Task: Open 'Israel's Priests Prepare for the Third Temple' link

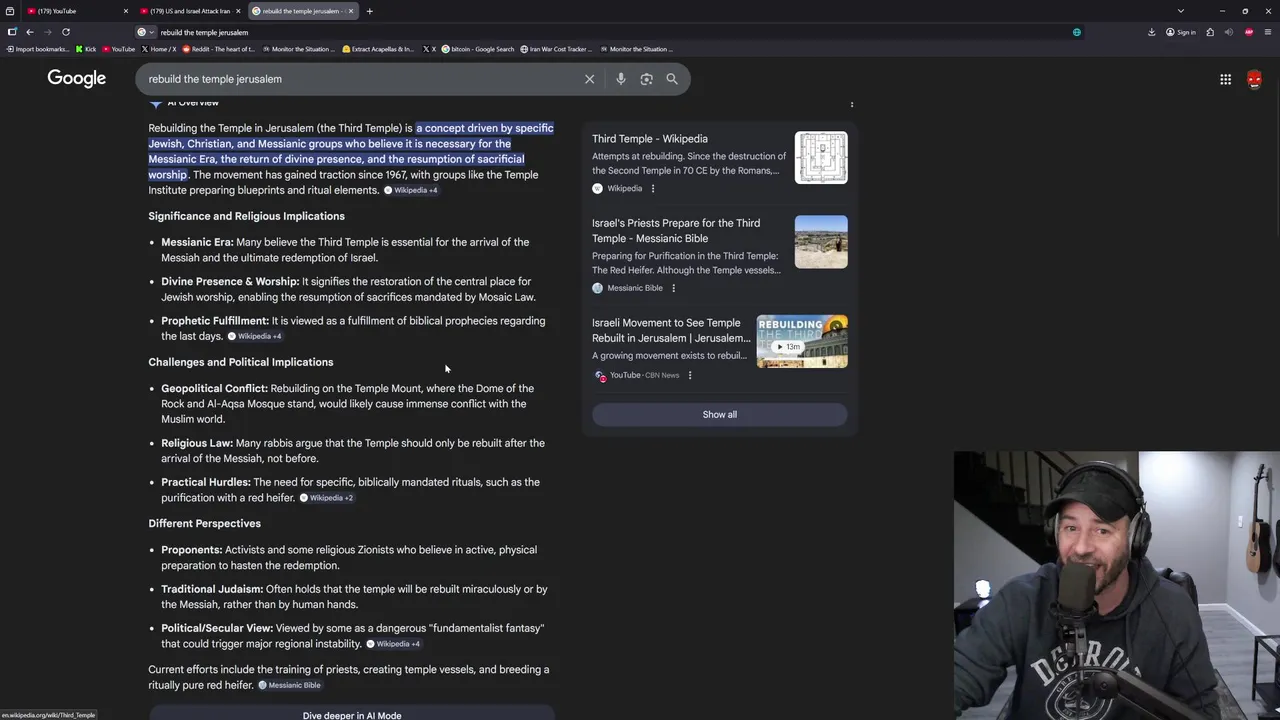Action: [x=676, y=231]
